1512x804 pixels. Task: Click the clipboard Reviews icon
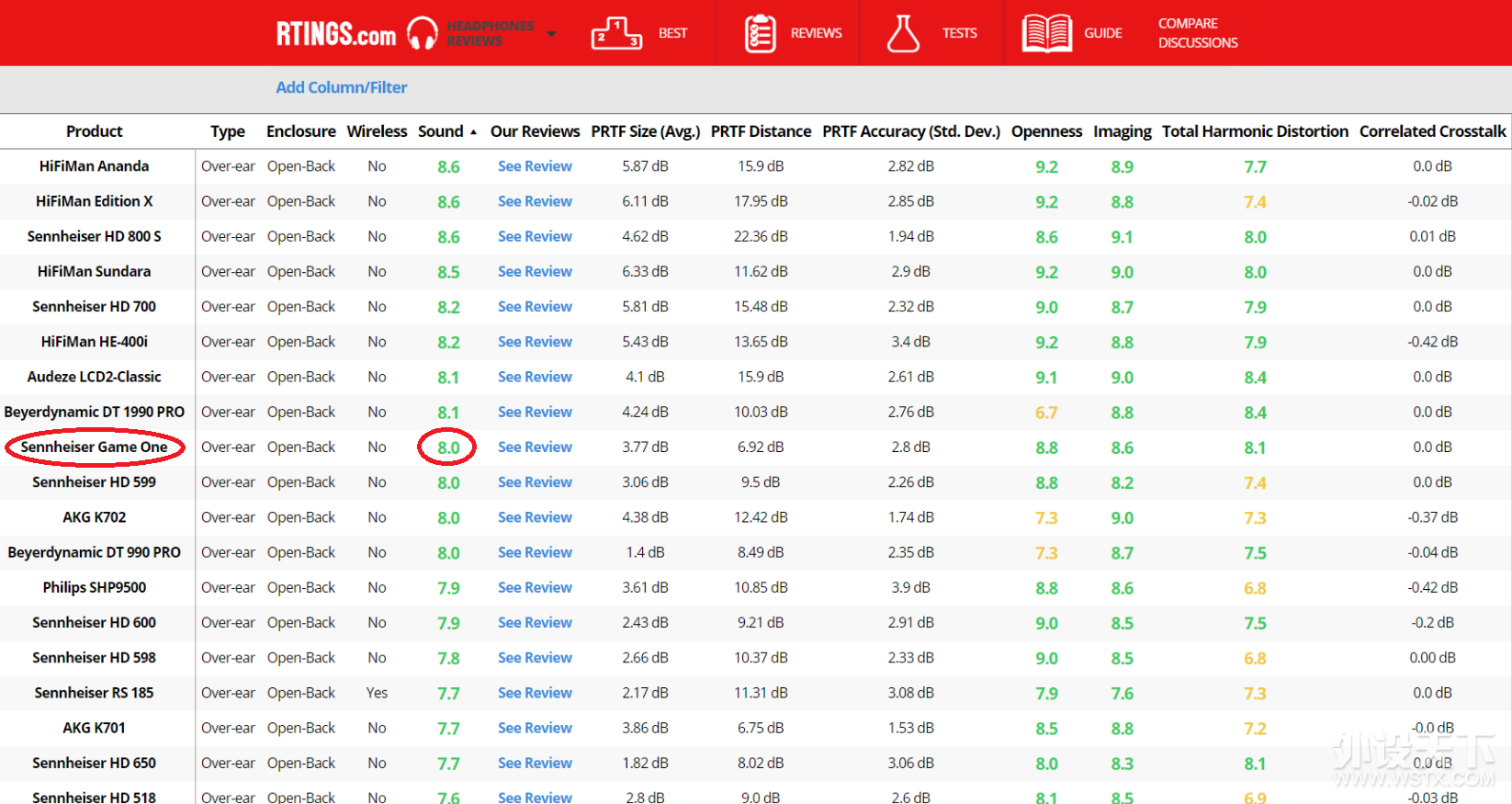click(x=761, y=33)
